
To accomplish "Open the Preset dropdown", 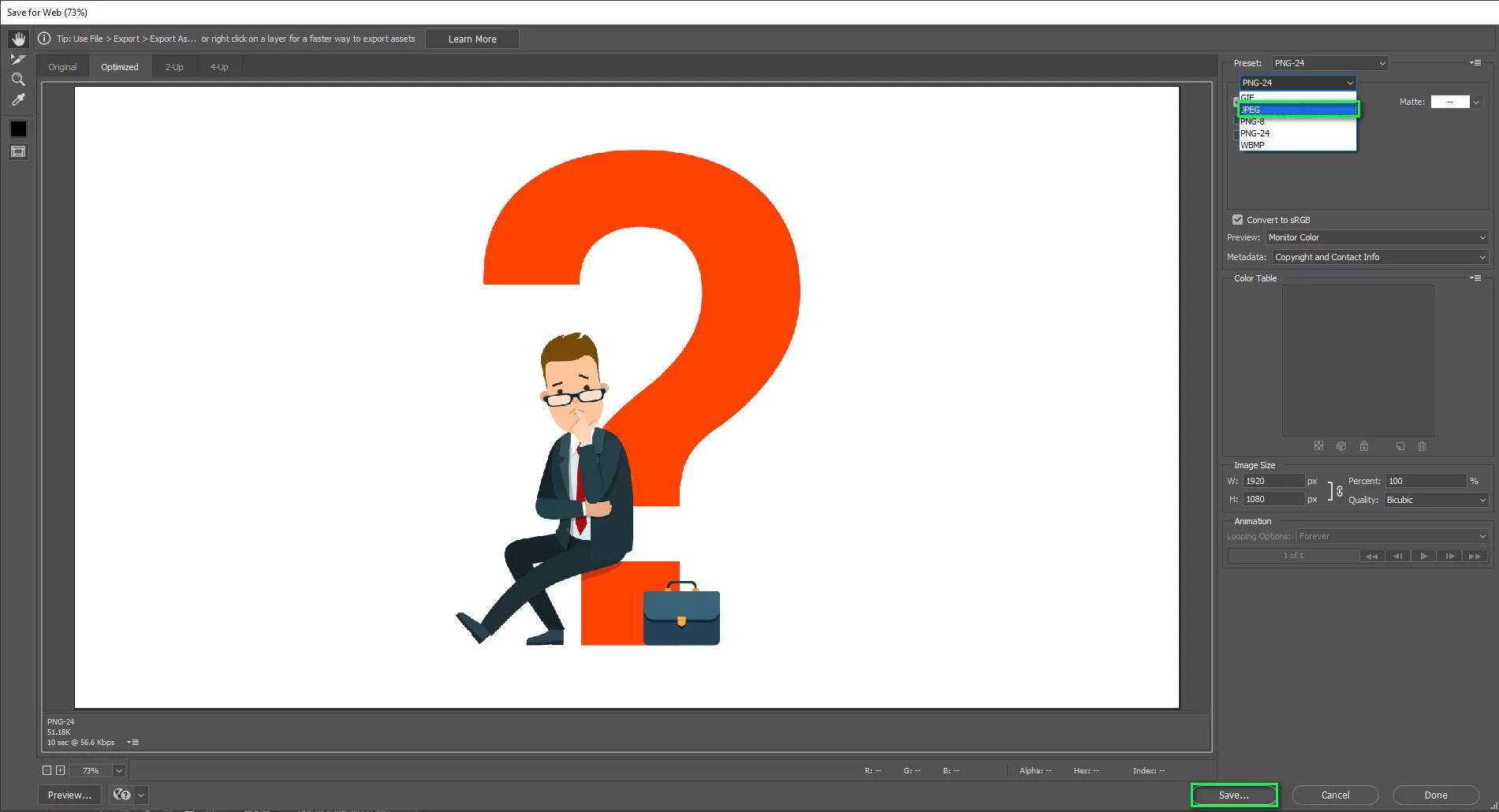I will coord(1329,63).
